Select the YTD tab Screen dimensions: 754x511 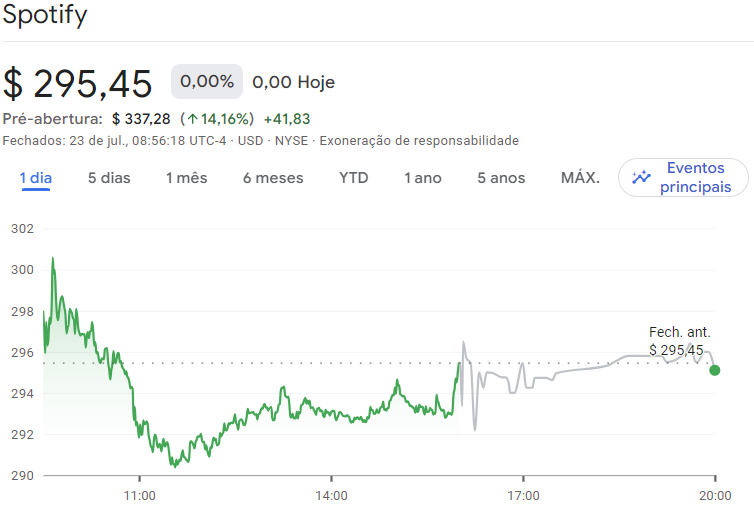click(x=353, y=178)
